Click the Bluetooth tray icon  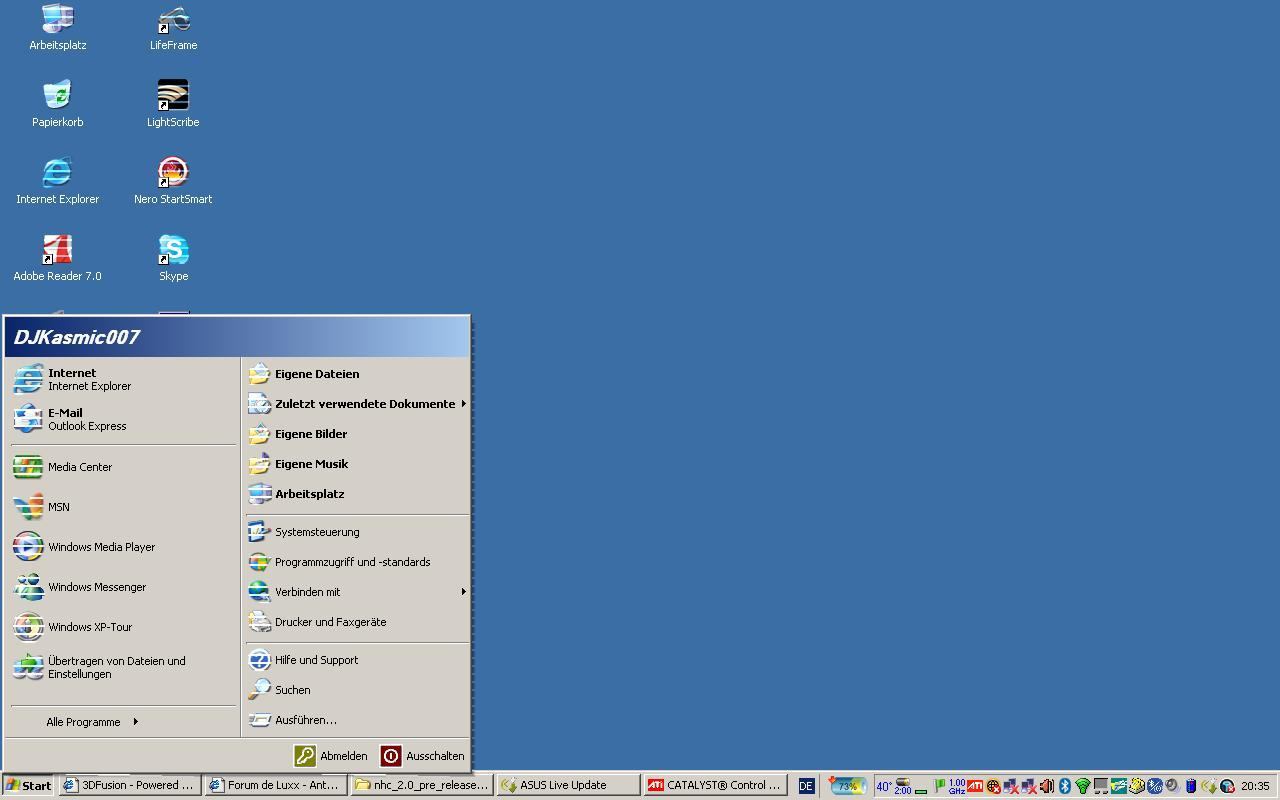coord(1065,786)
